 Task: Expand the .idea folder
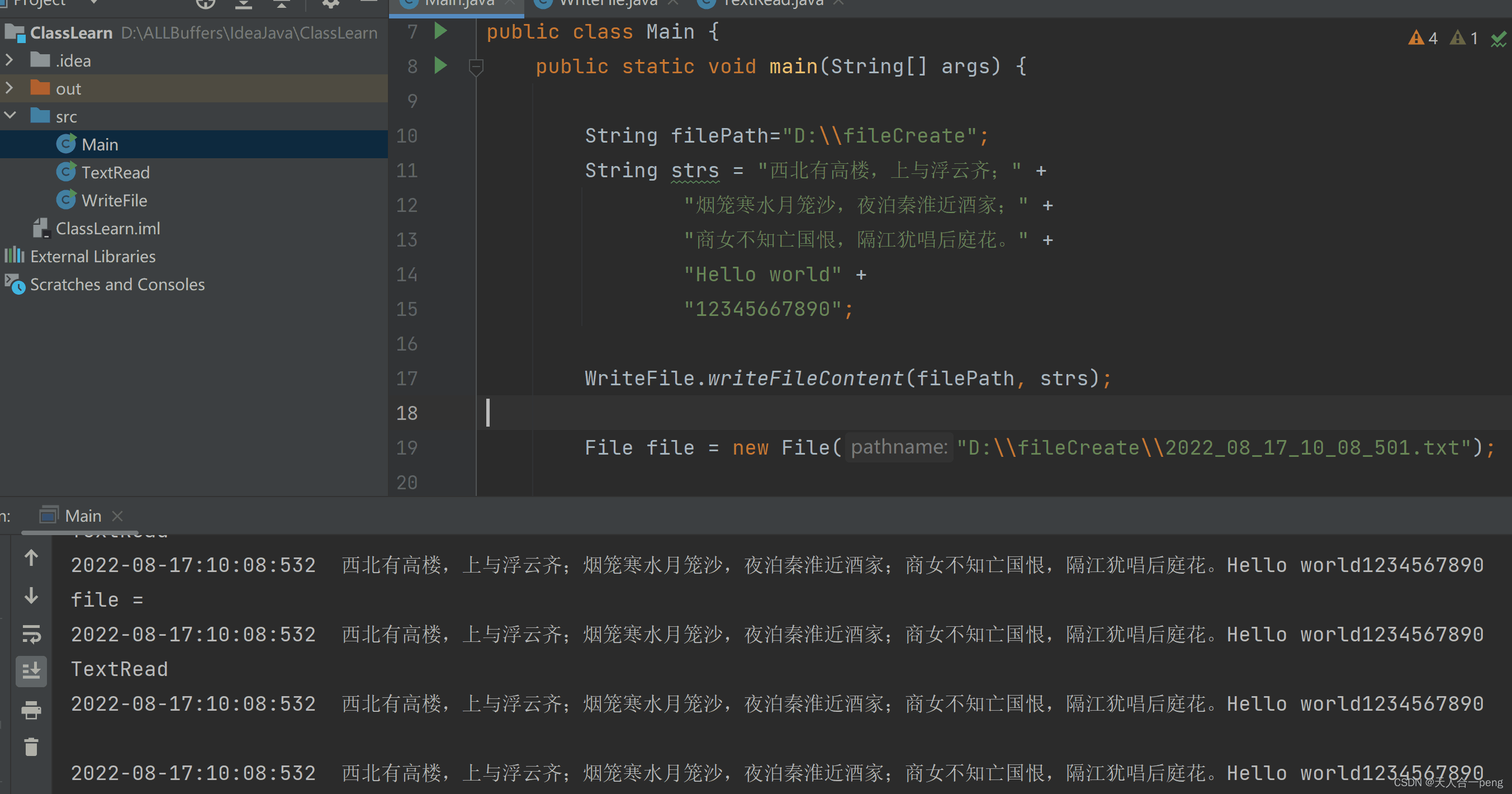click(10, 60)
